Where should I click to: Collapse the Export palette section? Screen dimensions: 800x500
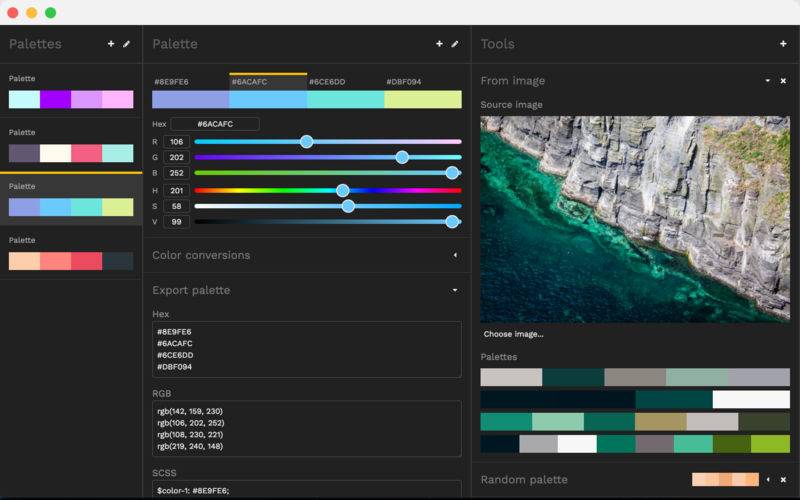(455, 290)
